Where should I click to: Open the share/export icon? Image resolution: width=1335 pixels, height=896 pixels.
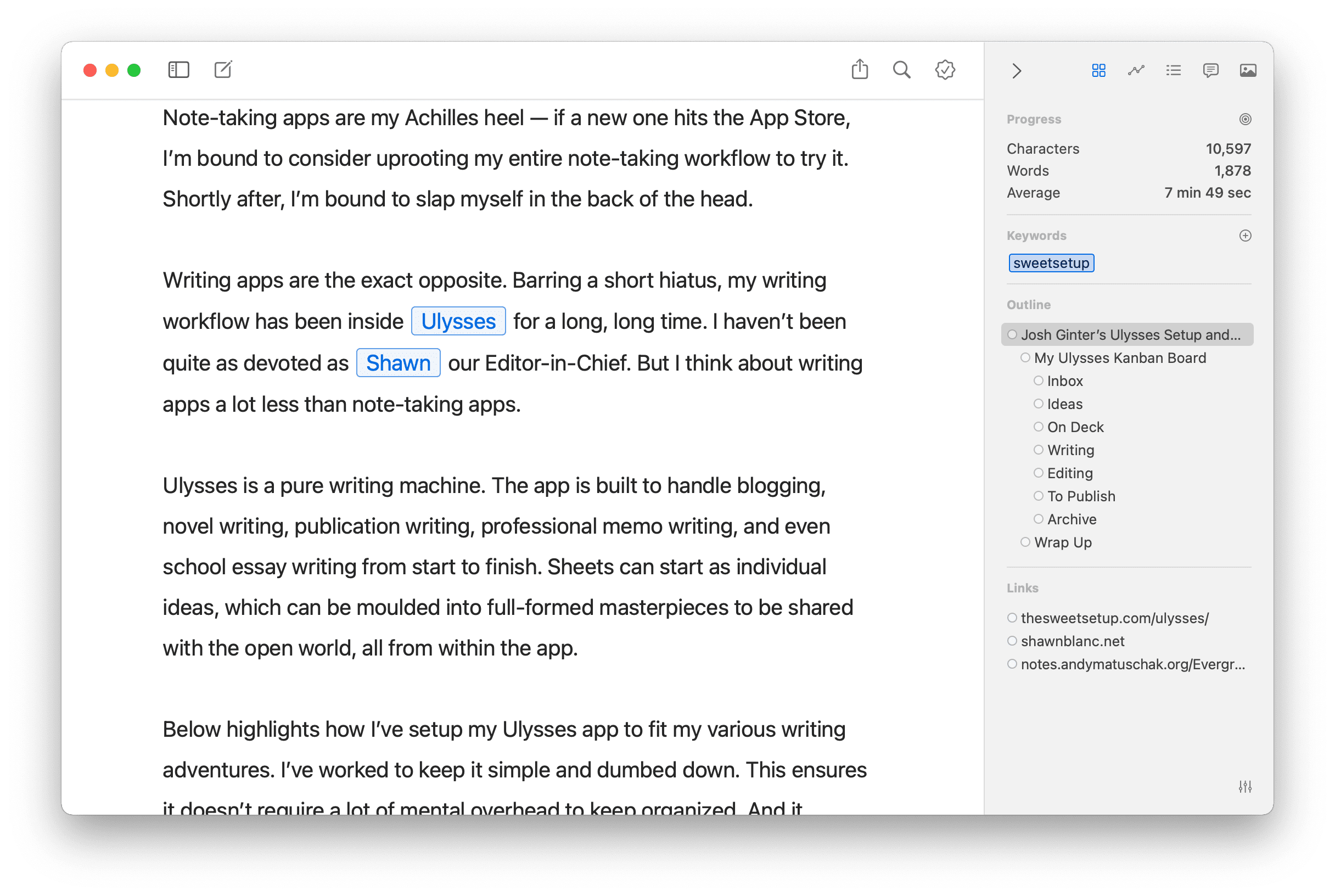(x=859, y=69)
